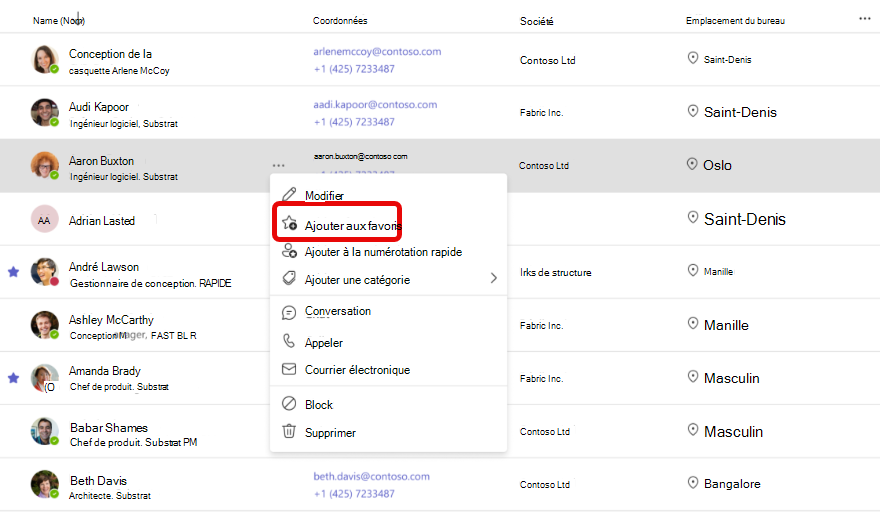The width and height of the screenshot is (880, 512).
Task: Click Emplacement du bureau column header
Action: [x=735, y=20]
